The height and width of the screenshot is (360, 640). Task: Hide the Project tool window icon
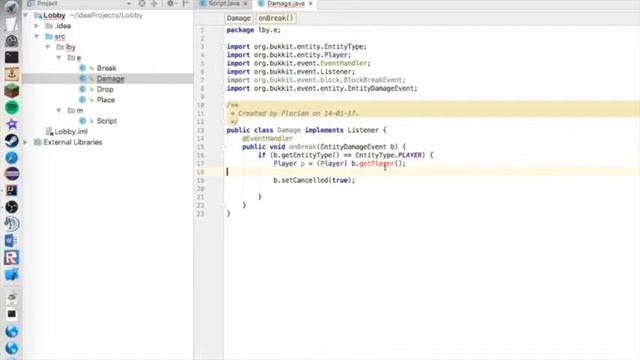coord(186,3)
